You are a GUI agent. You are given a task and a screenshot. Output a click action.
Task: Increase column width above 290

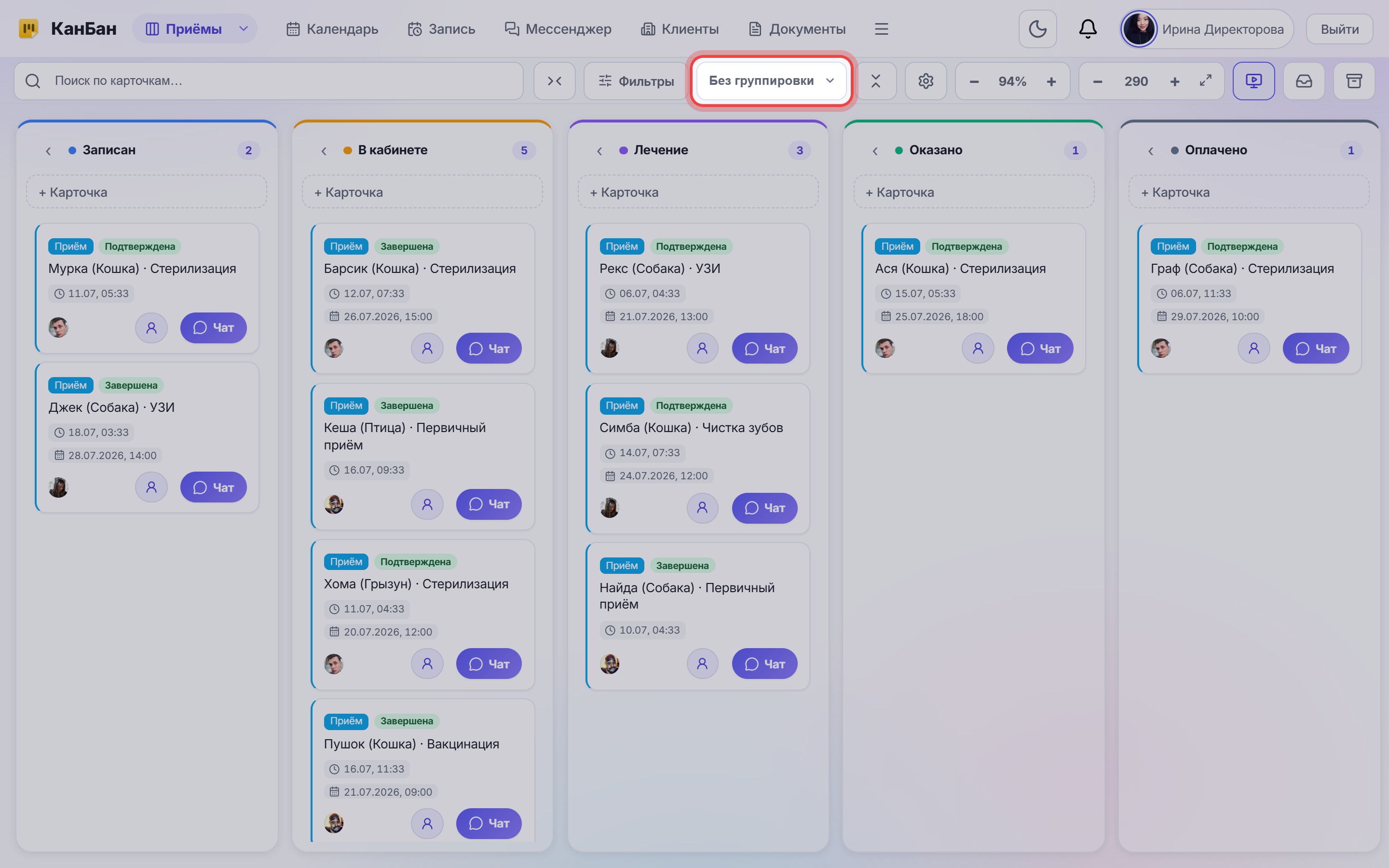tap(1175, 81)
